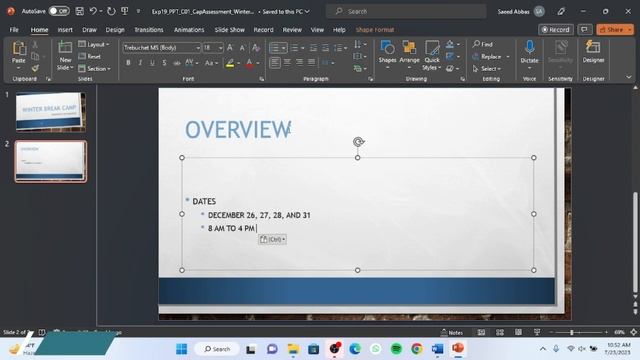The height and width of the screenshot is (360, 640).
Task: Increase list indent level
Action: 325,48
